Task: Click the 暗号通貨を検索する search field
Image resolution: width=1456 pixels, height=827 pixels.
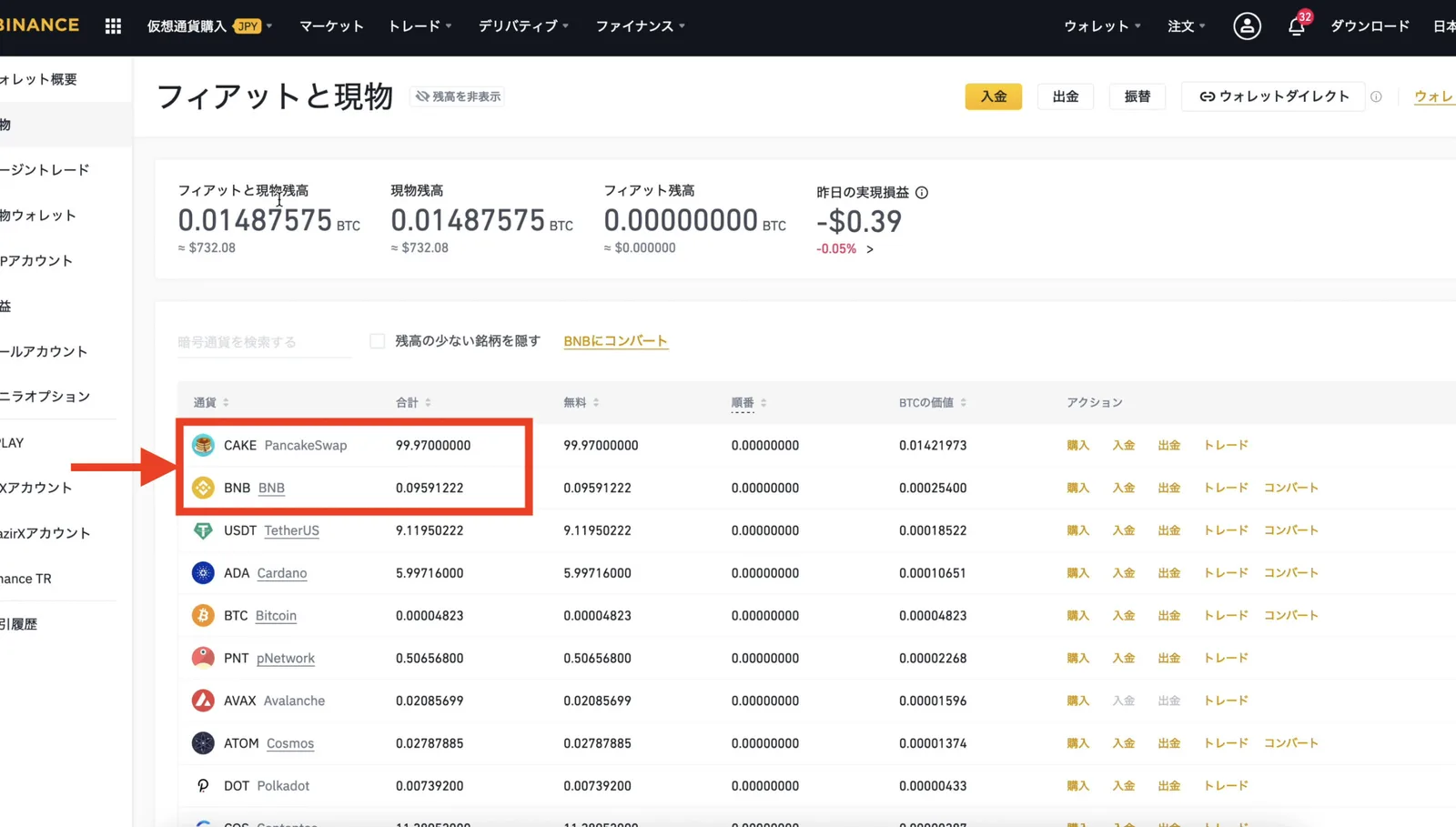Action: pos(264,342)
